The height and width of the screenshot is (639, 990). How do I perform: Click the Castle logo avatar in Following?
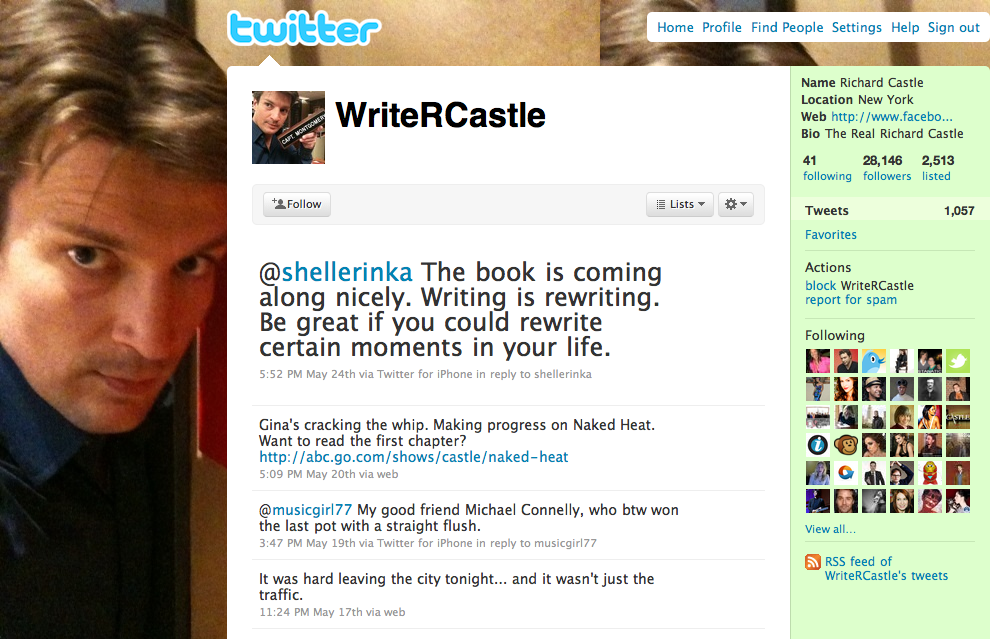coord(957,417)
